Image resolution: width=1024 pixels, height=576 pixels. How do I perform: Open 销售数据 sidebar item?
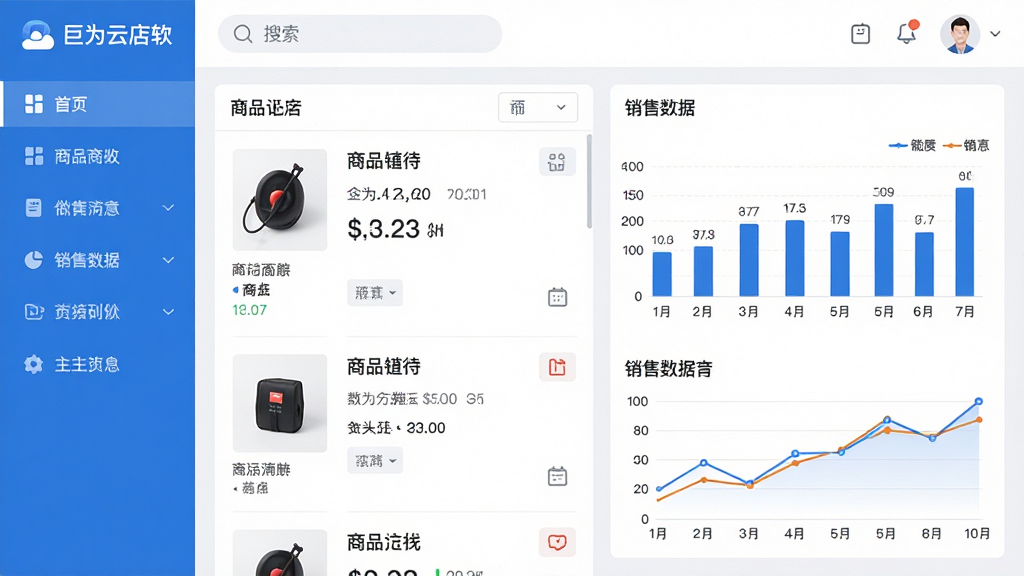point(97,260)
